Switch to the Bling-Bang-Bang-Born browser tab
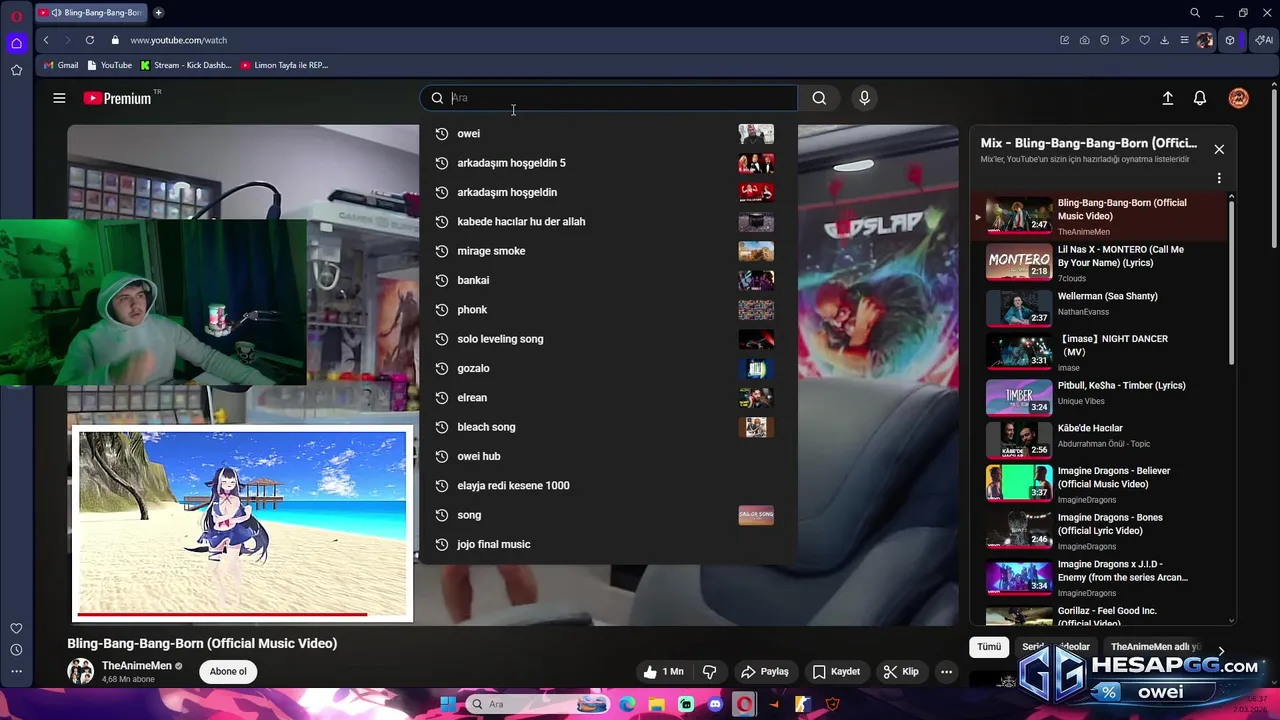This screenshot has width=1280, height=720. 90,13
